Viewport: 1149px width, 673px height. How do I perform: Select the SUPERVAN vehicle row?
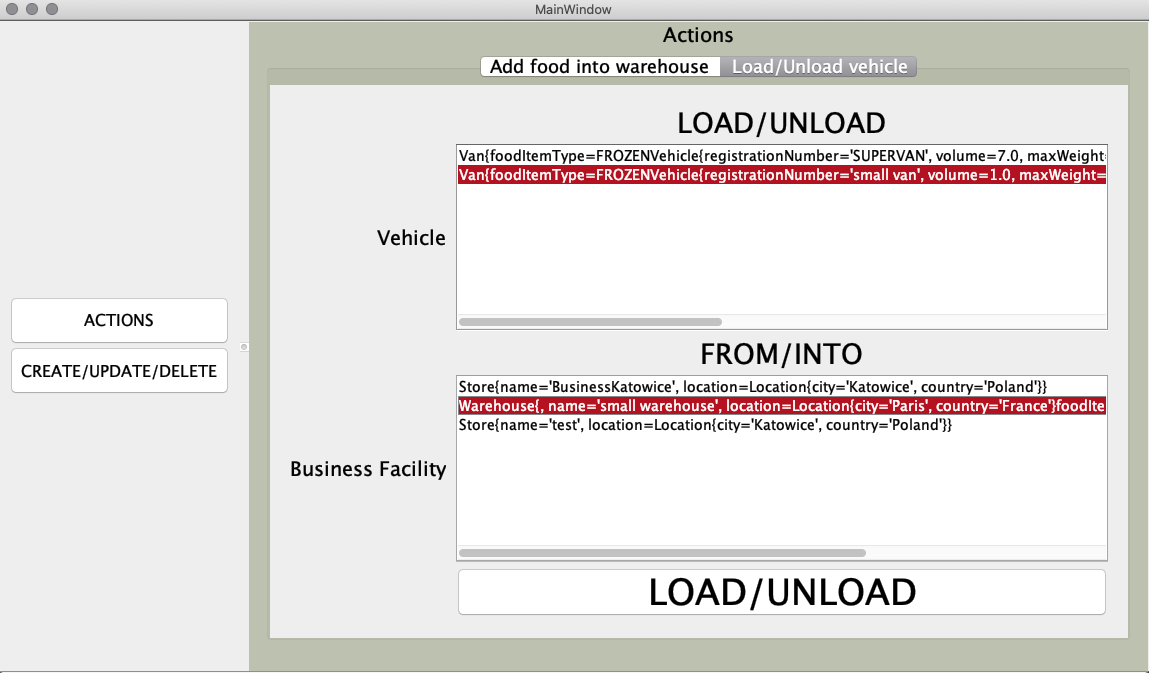(x=782, y=155)
